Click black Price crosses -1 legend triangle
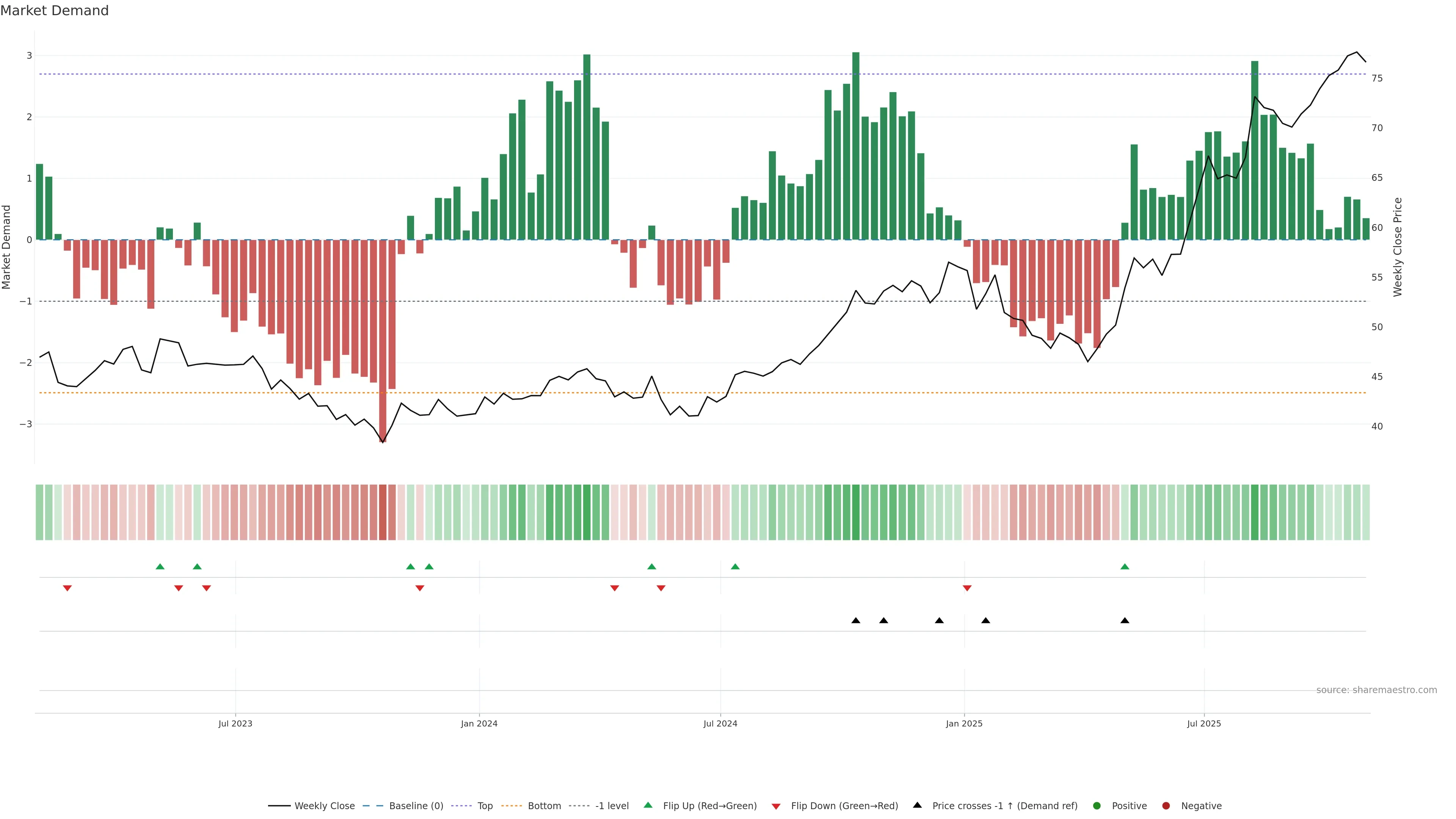Image resolution: width=1456 pixels, height=819 pixels. pyautogui.click(x=917, y=805)
